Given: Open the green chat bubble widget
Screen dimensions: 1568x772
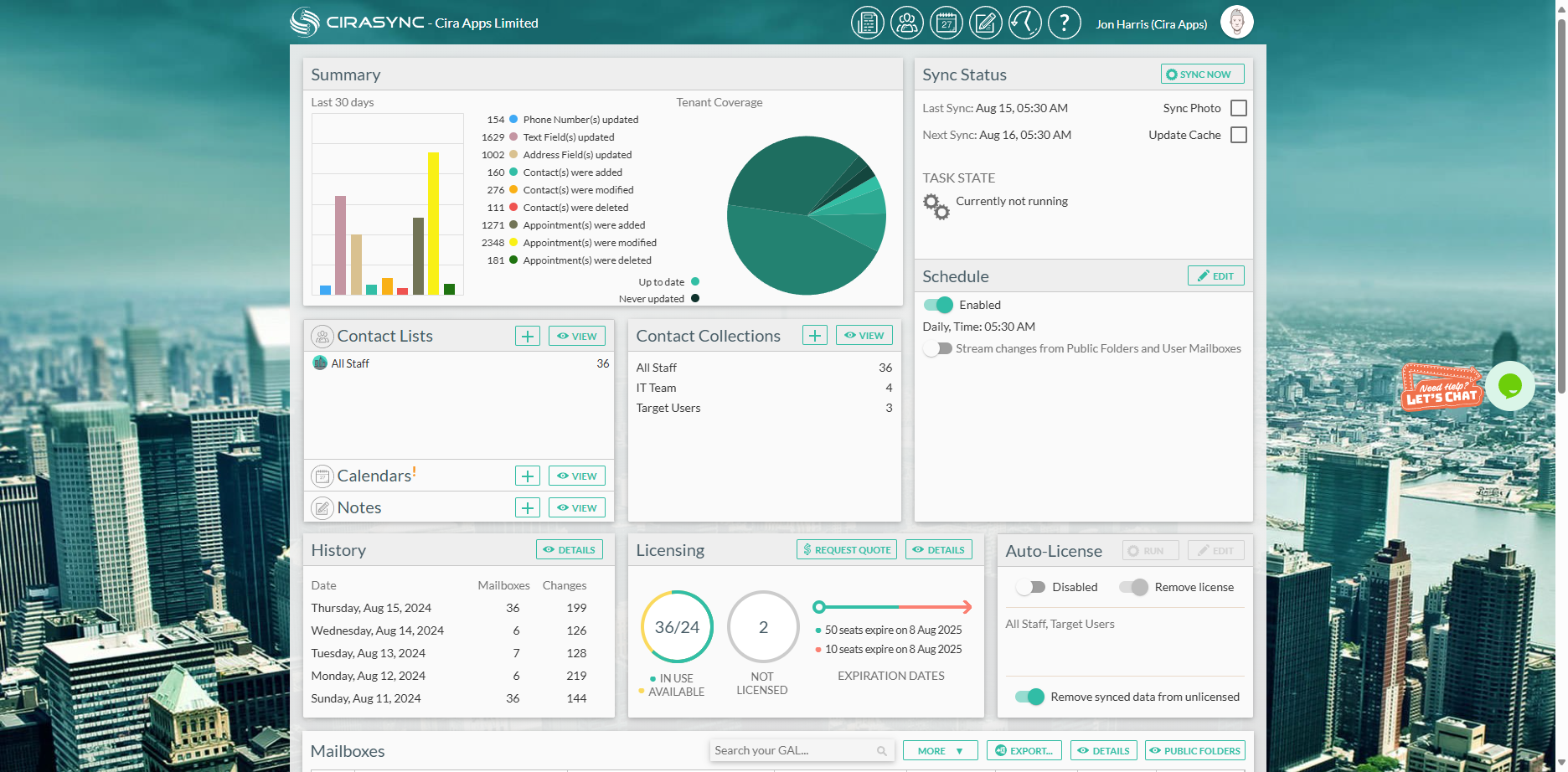Looking at the screenshot, I should (1509, 386).
